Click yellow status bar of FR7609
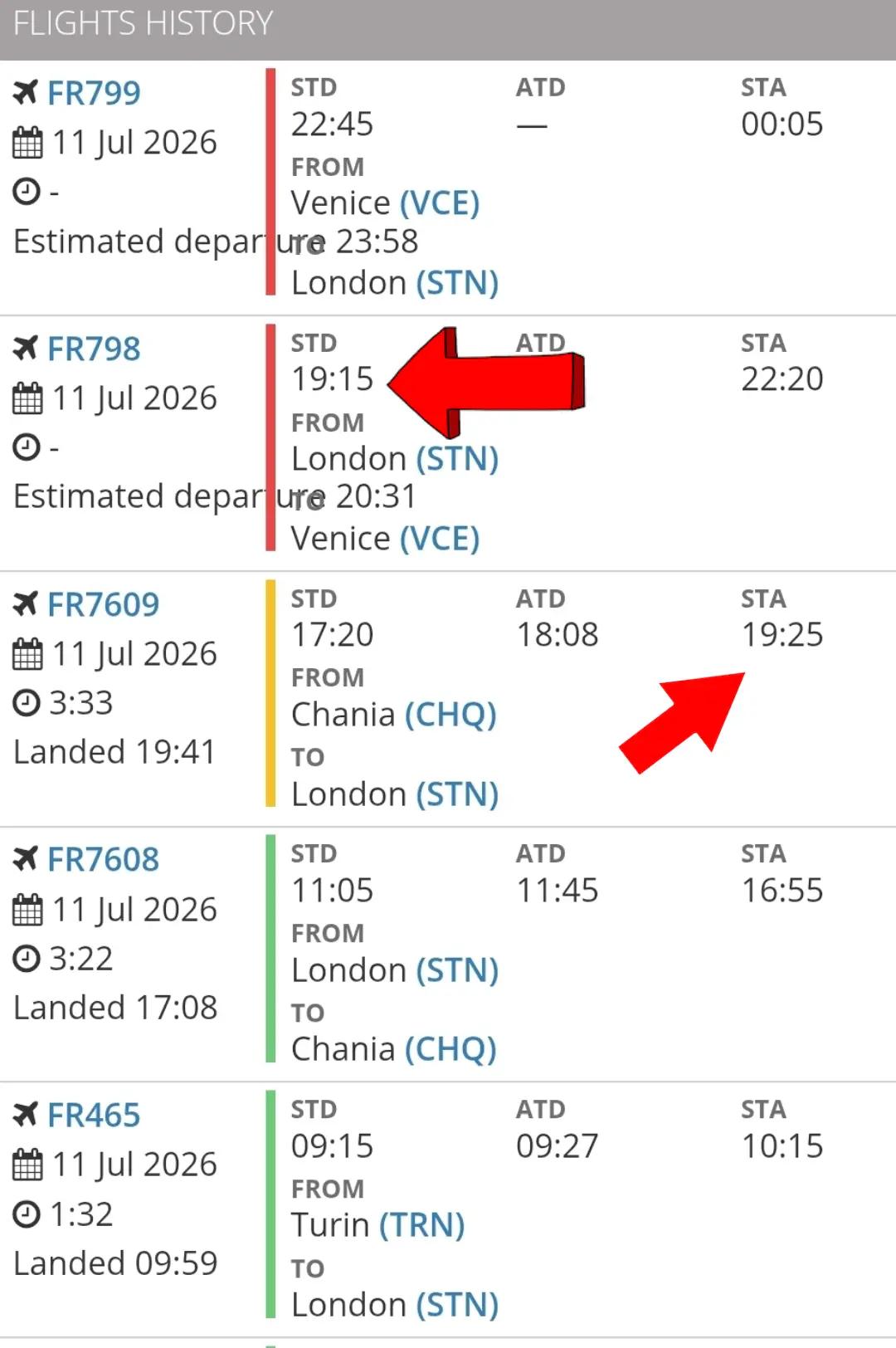Image resolution: width=896 pixels, height=1348 pixels. [x=270, y=693]
